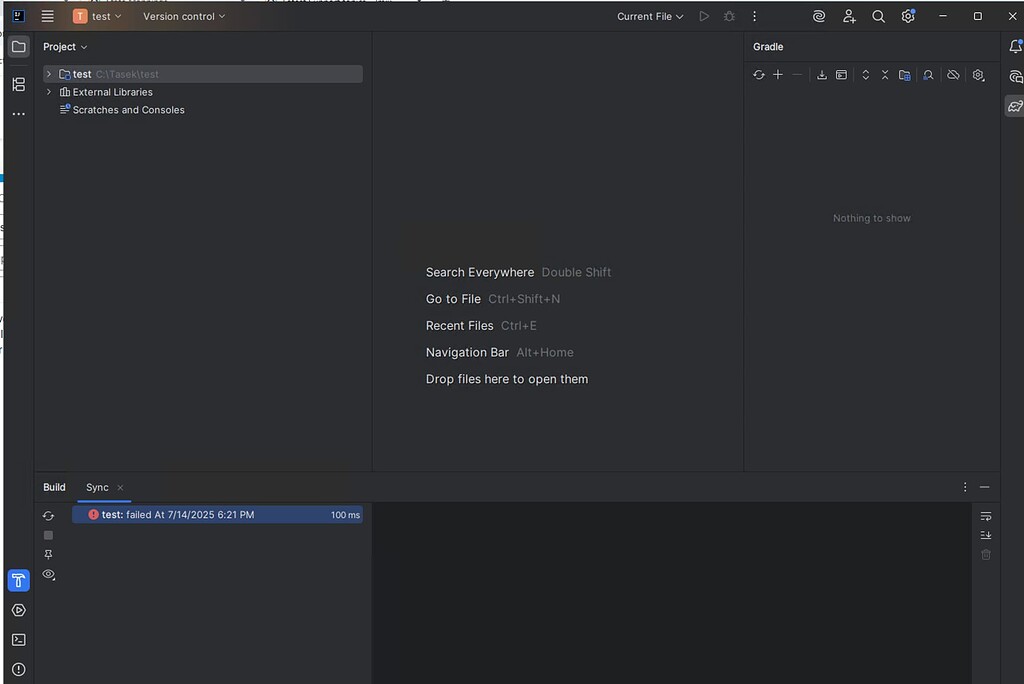The image size is (1024, 684).
Task: Open the AI Assistant spiral icon
Action: point(819,16)
